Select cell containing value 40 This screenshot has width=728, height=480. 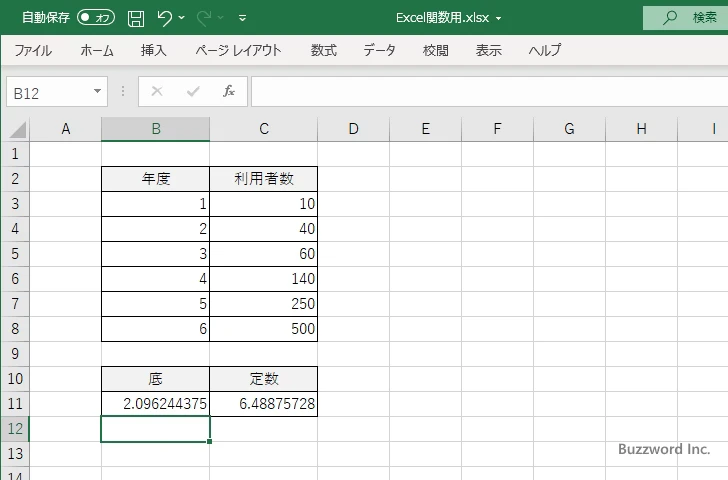pyautogui.click(x=264, y=229)
